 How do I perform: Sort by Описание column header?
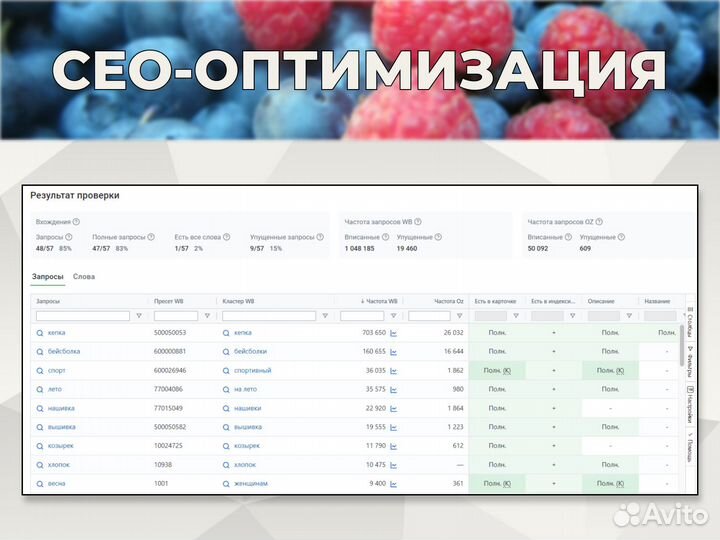click(601, 301)
